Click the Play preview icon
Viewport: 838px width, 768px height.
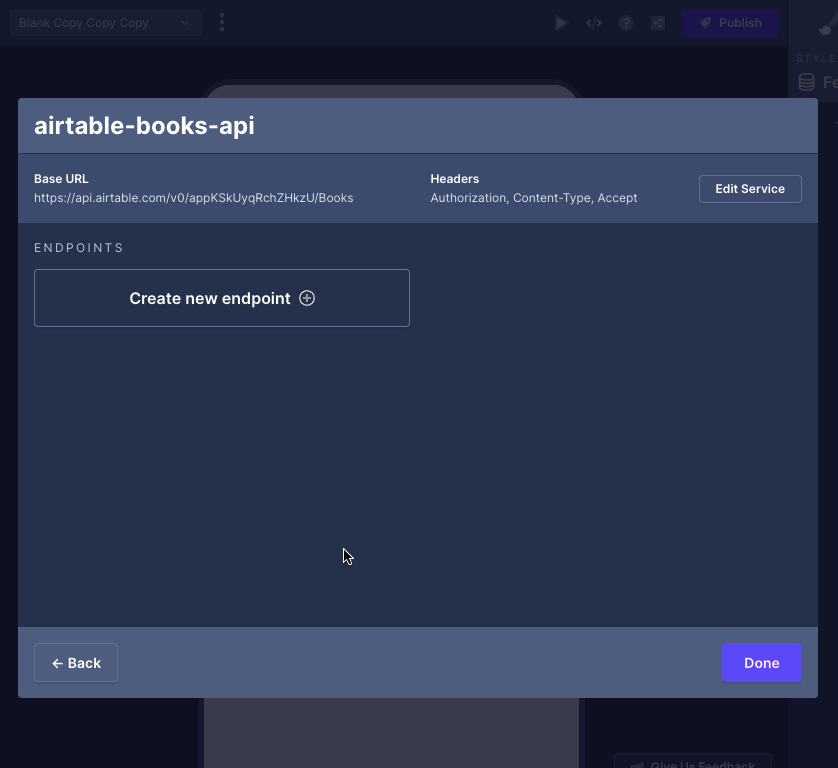(561, 23)
